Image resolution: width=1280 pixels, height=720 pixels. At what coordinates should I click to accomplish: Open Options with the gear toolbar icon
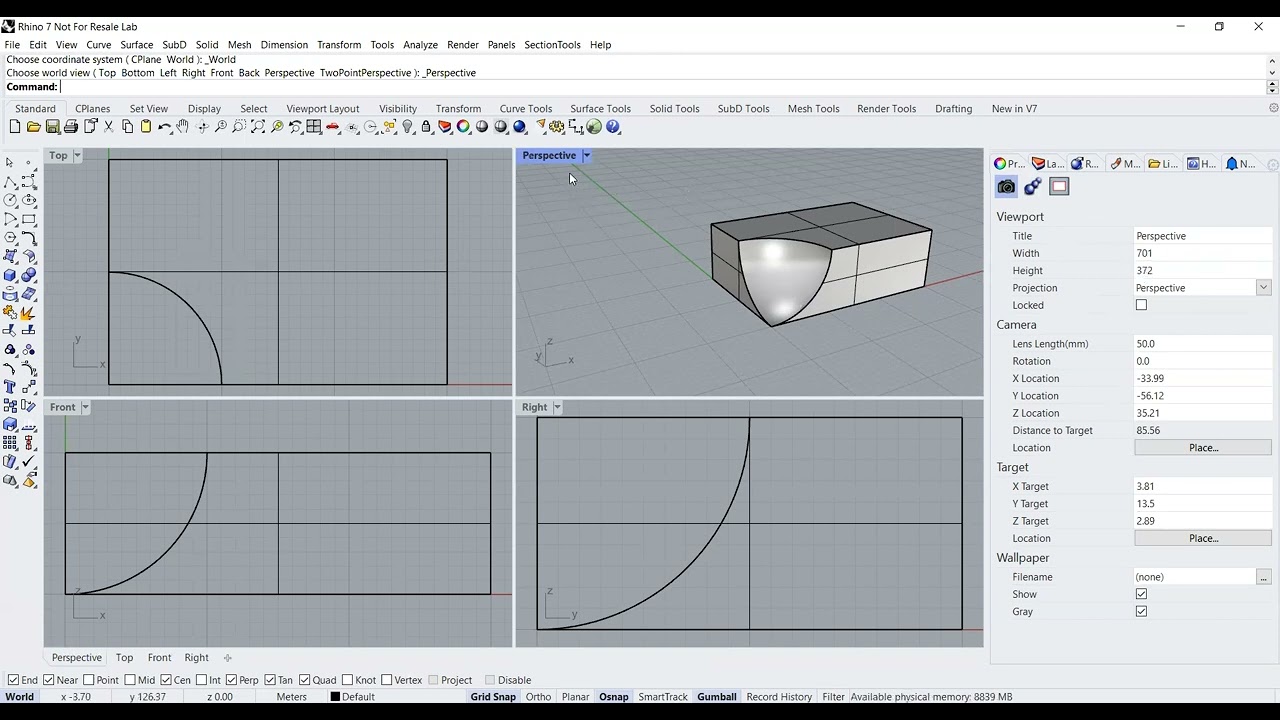(x=557, y=127)
